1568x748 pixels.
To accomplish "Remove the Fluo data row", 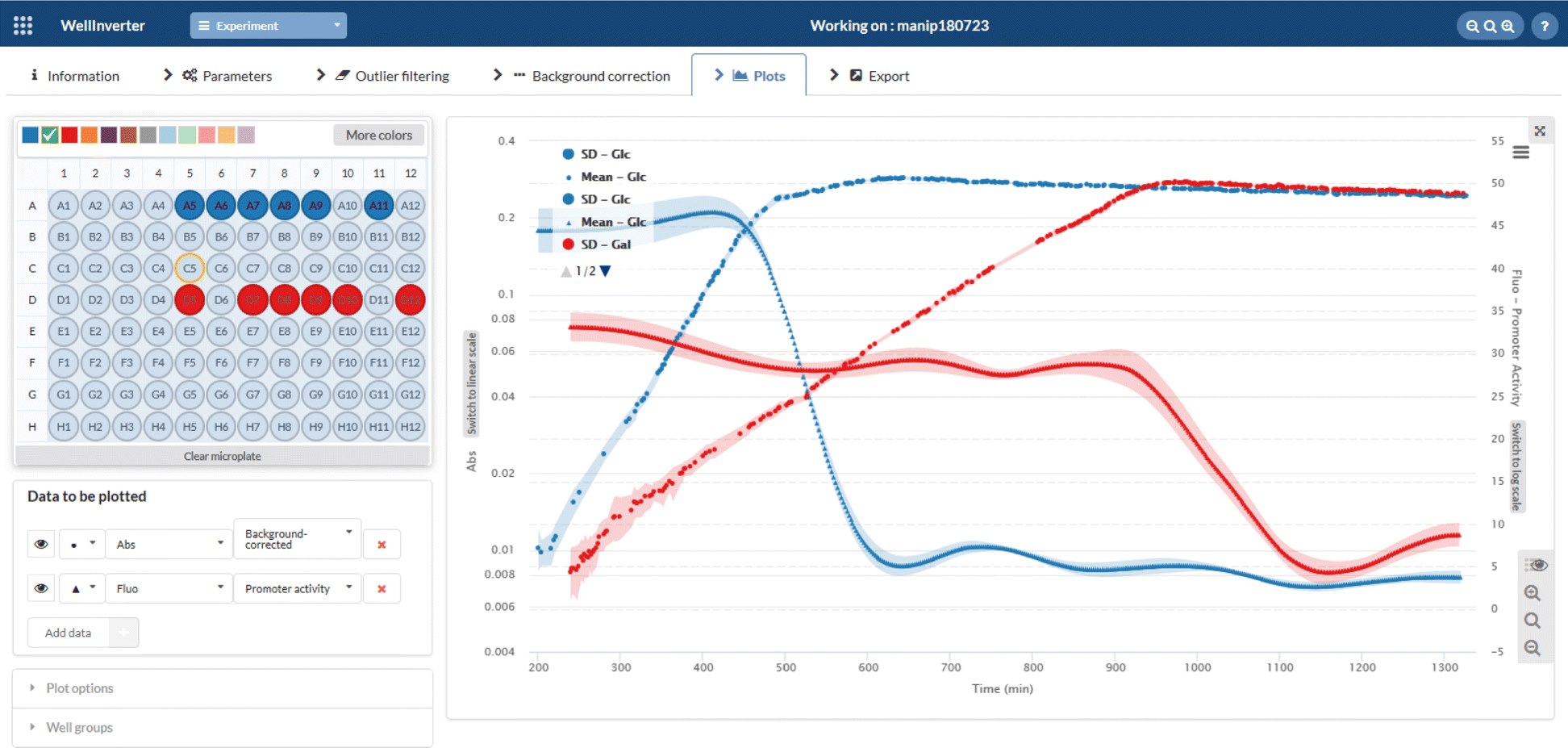I will 382,589.
